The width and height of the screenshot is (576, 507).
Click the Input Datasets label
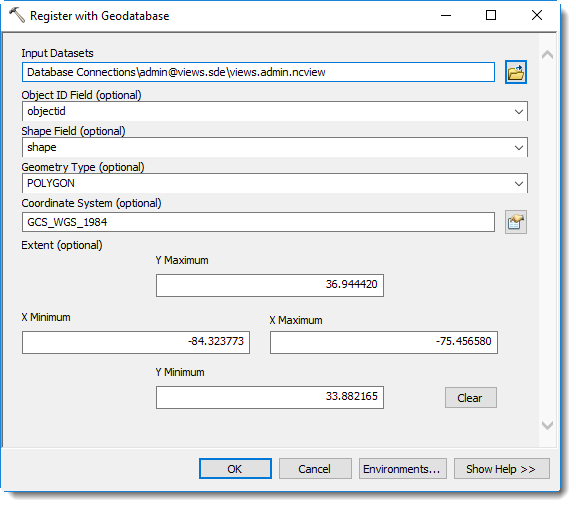57,53
